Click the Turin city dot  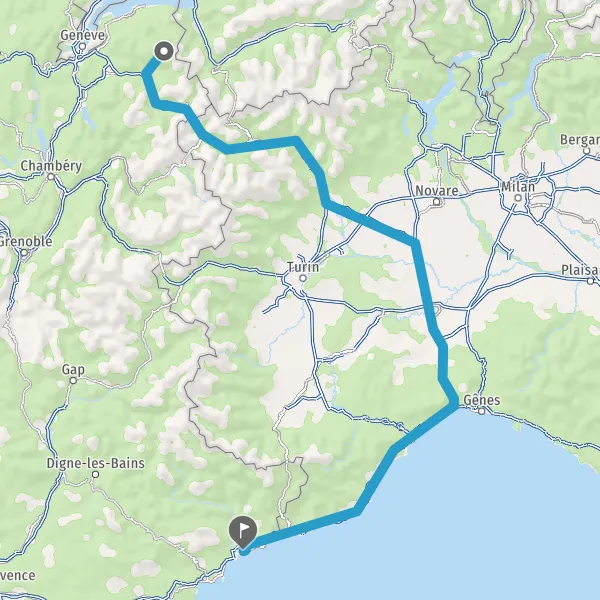[x=303, y=278]
